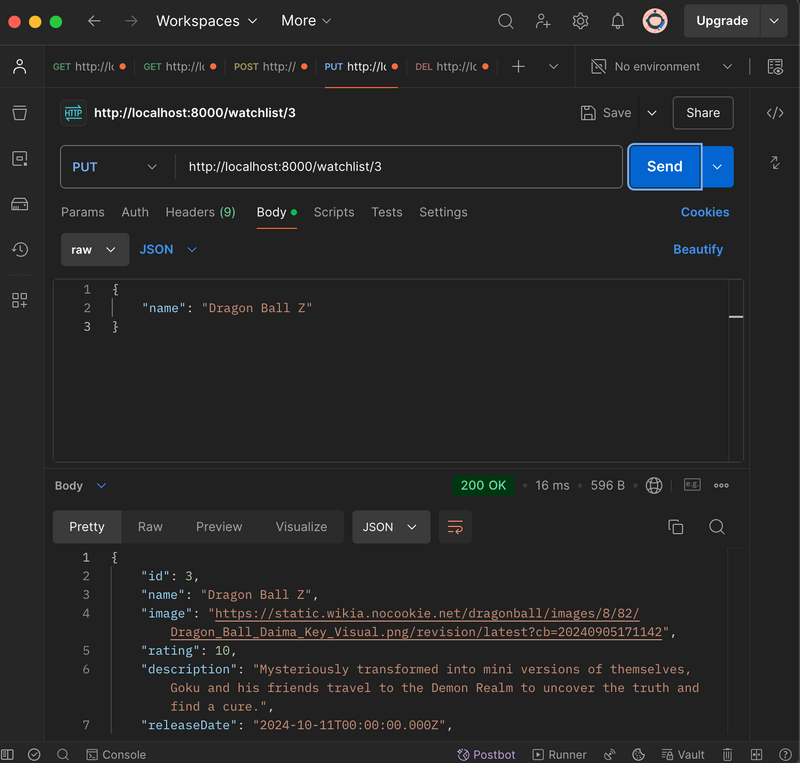Click the Save button
This screenshot has width=800, height=763.
tap(606, 113)
